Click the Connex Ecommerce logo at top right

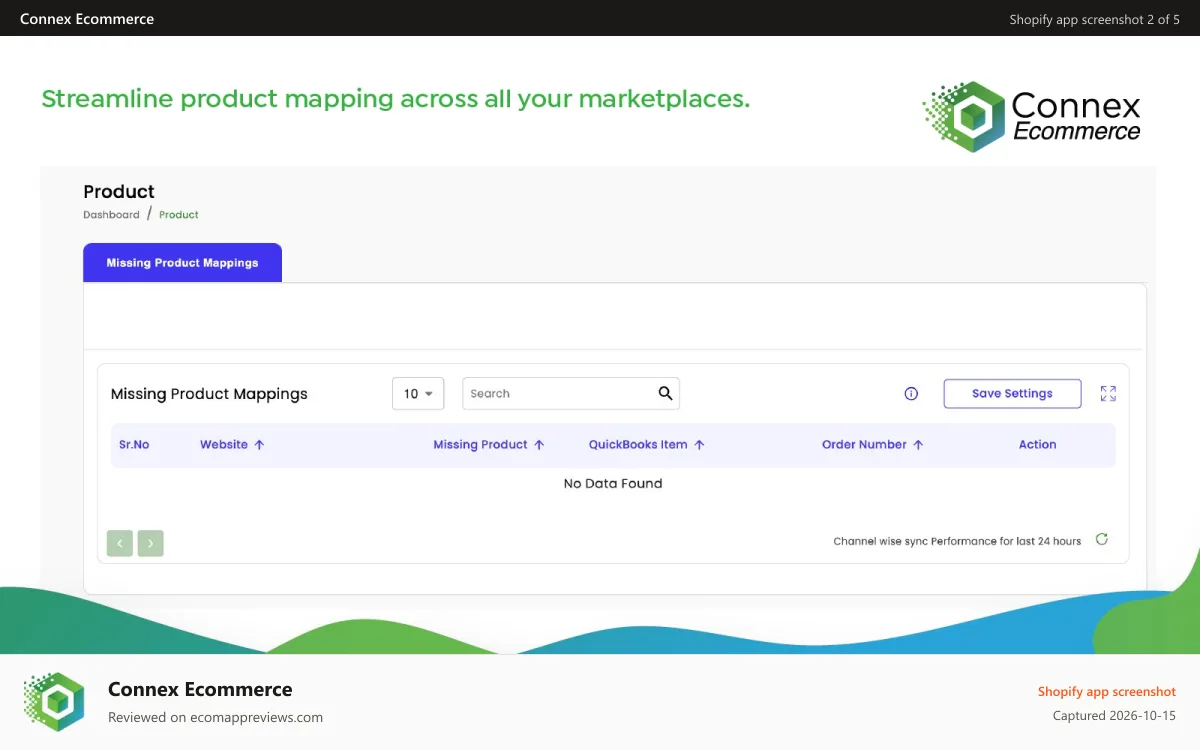pos(1031,117)
